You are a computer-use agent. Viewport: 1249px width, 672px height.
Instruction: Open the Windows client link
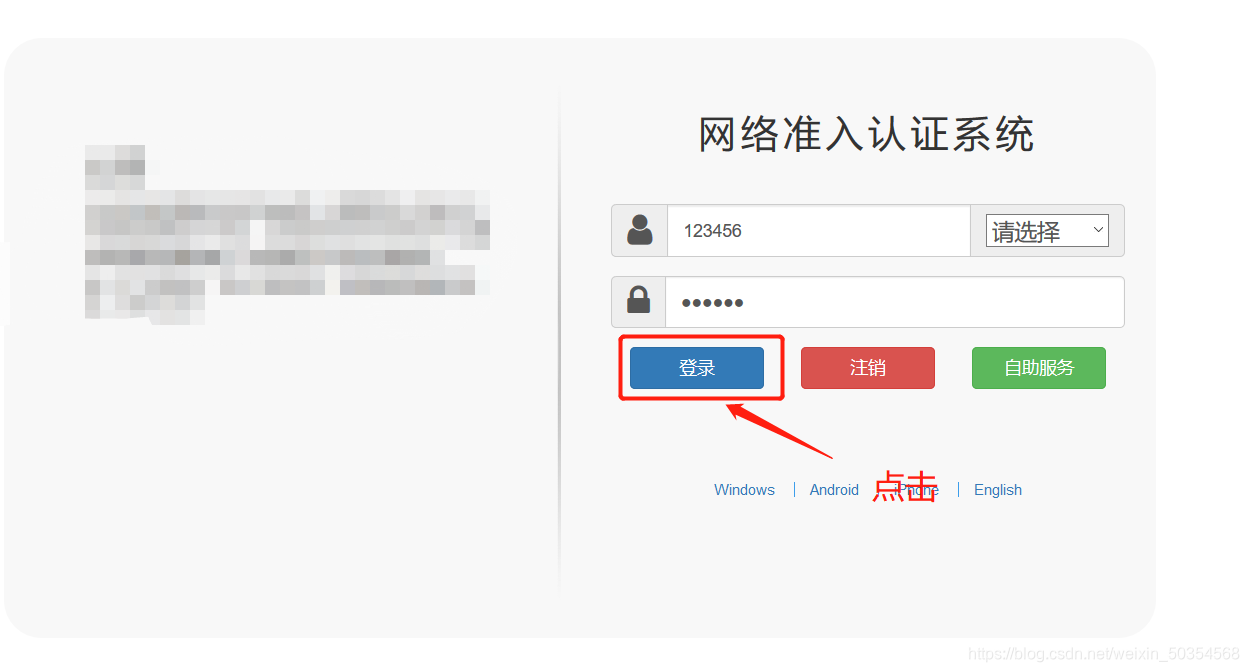[744, 490]
